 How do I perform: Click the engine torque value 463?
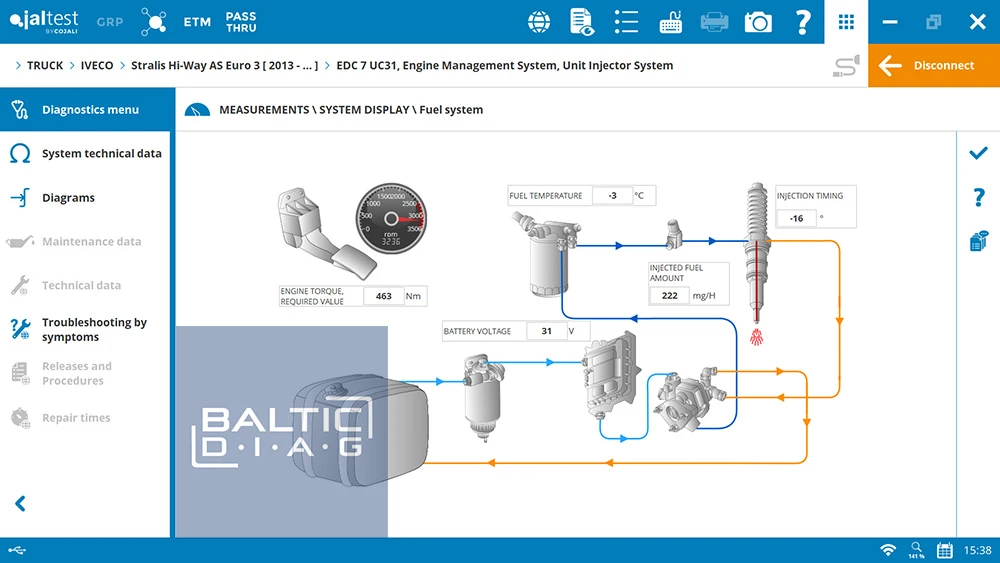point(384,296)
